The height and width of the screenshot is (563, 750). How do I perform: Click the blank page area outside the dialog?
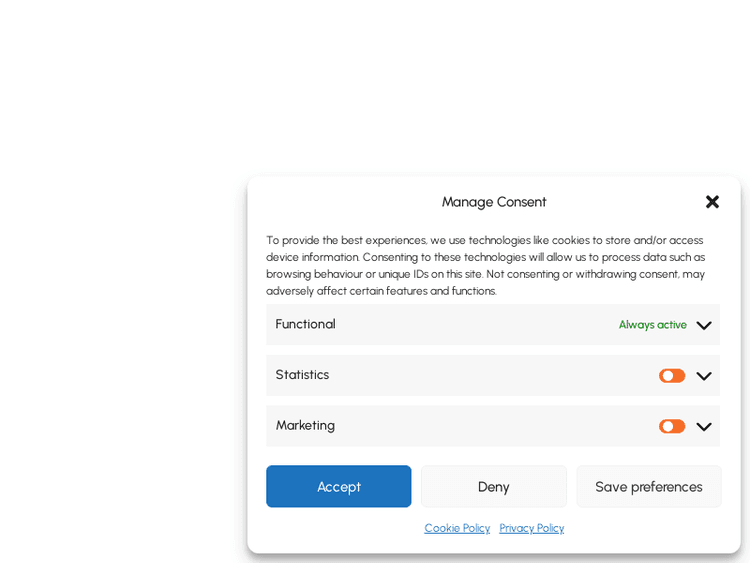coord(120,300)
